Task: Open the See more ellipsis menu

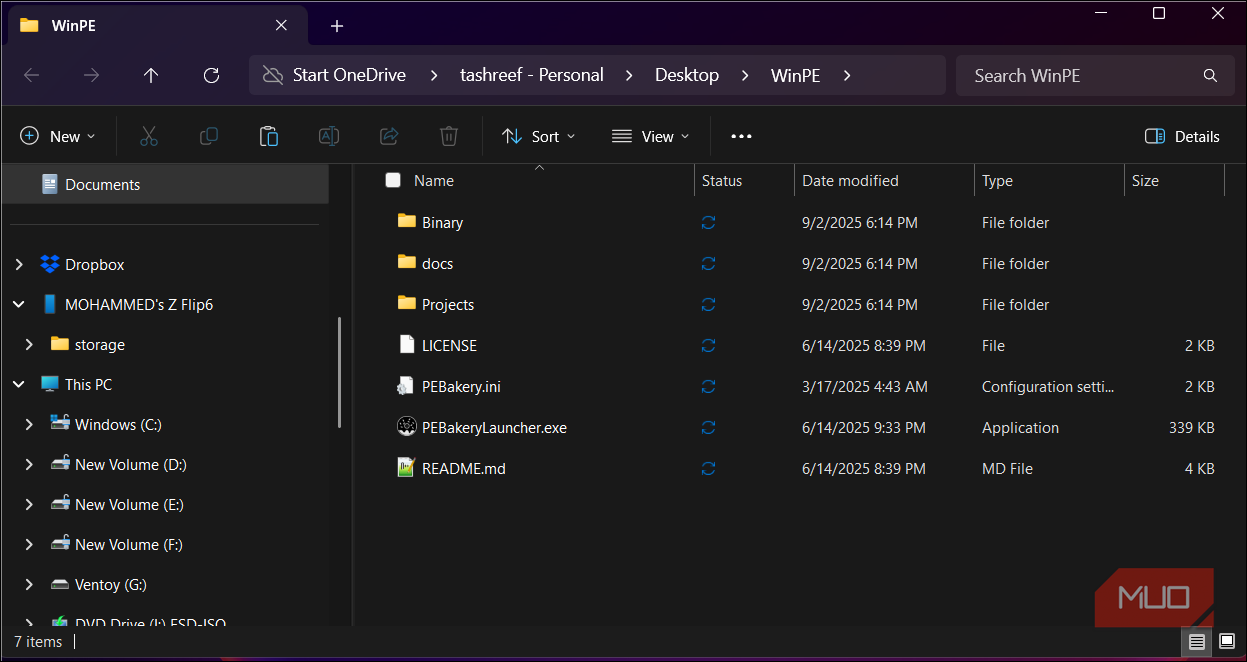Action: [x=741, y=136]
